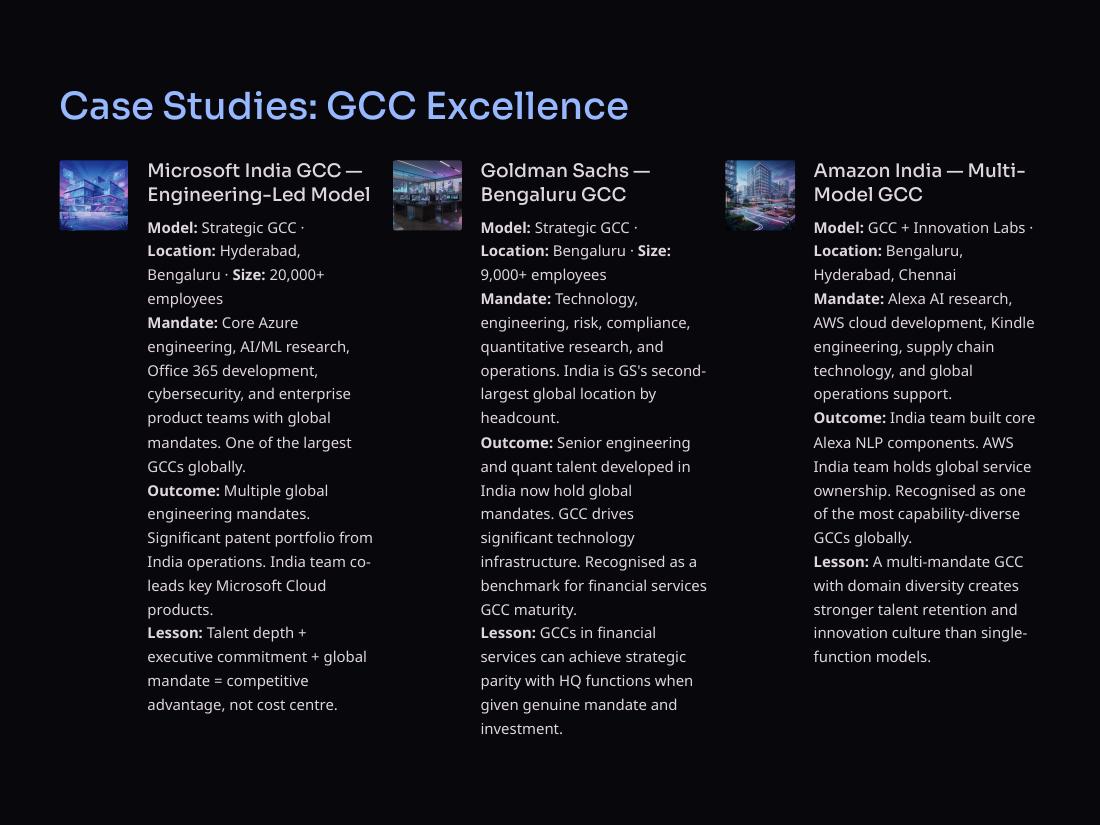This screenshot has width=1100, height=825.
Task: Click 'advantage, not cost centre.' line
Action: pyautogui.click(x=243, y=705)
